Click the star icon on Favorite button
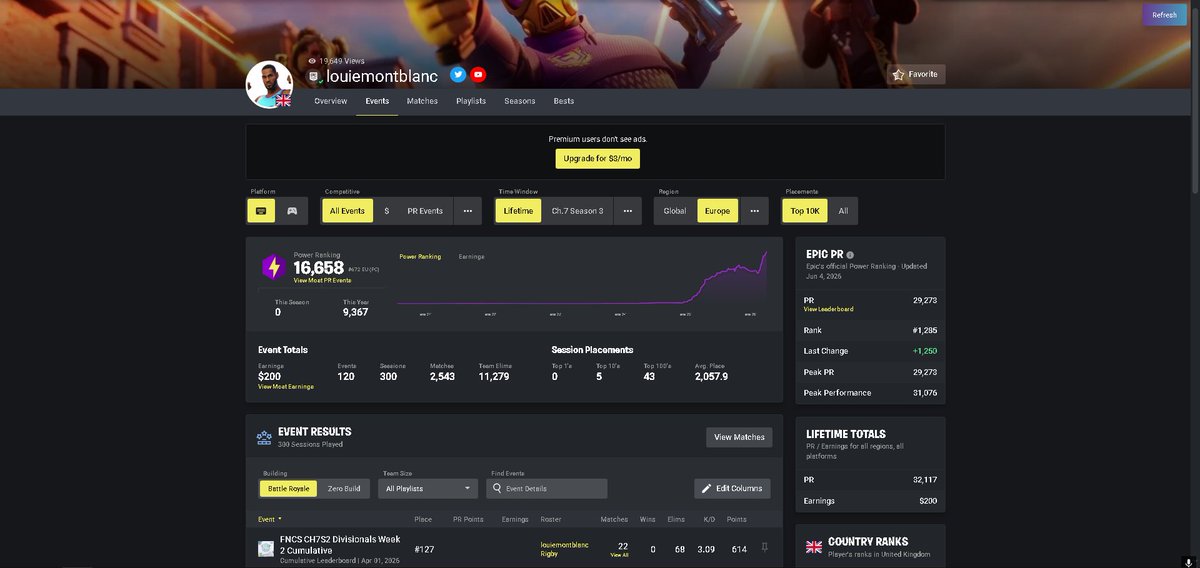This screenshot has width=1200, height=568. 899,75
